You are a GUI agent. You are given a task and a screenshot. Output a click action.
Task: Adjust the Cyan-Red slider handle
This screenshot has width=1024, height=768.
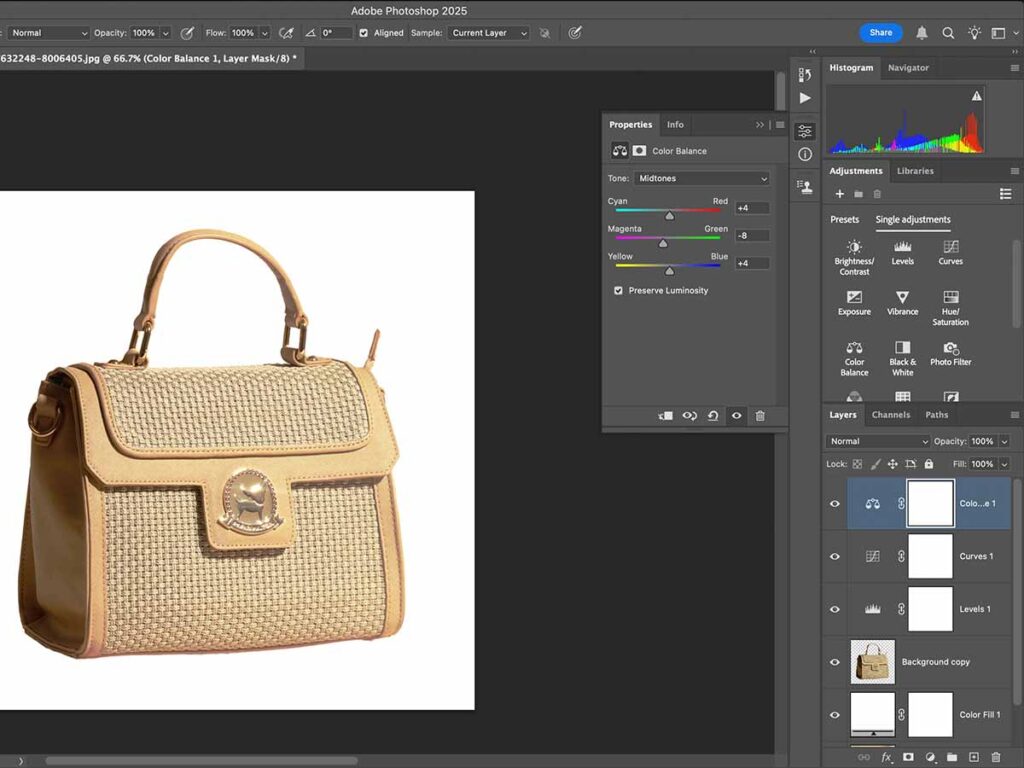669,216
